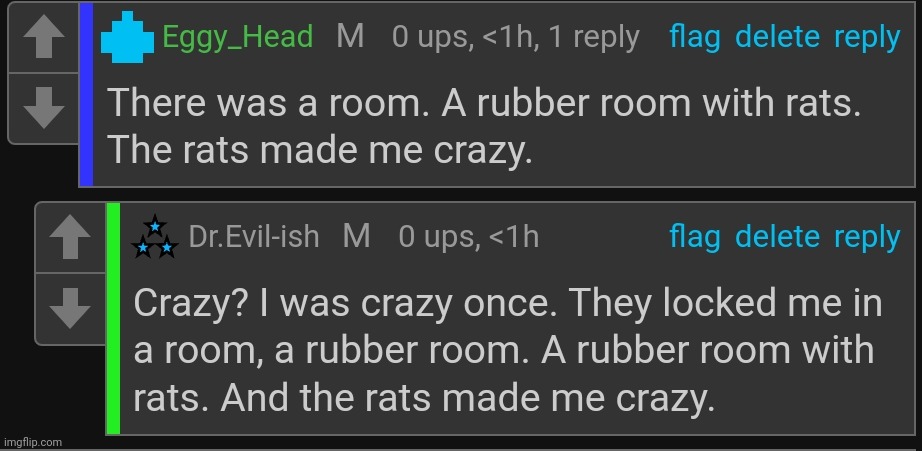Click the M badge next to Eggy_Head
922x451 pixels.
point(350,37)
